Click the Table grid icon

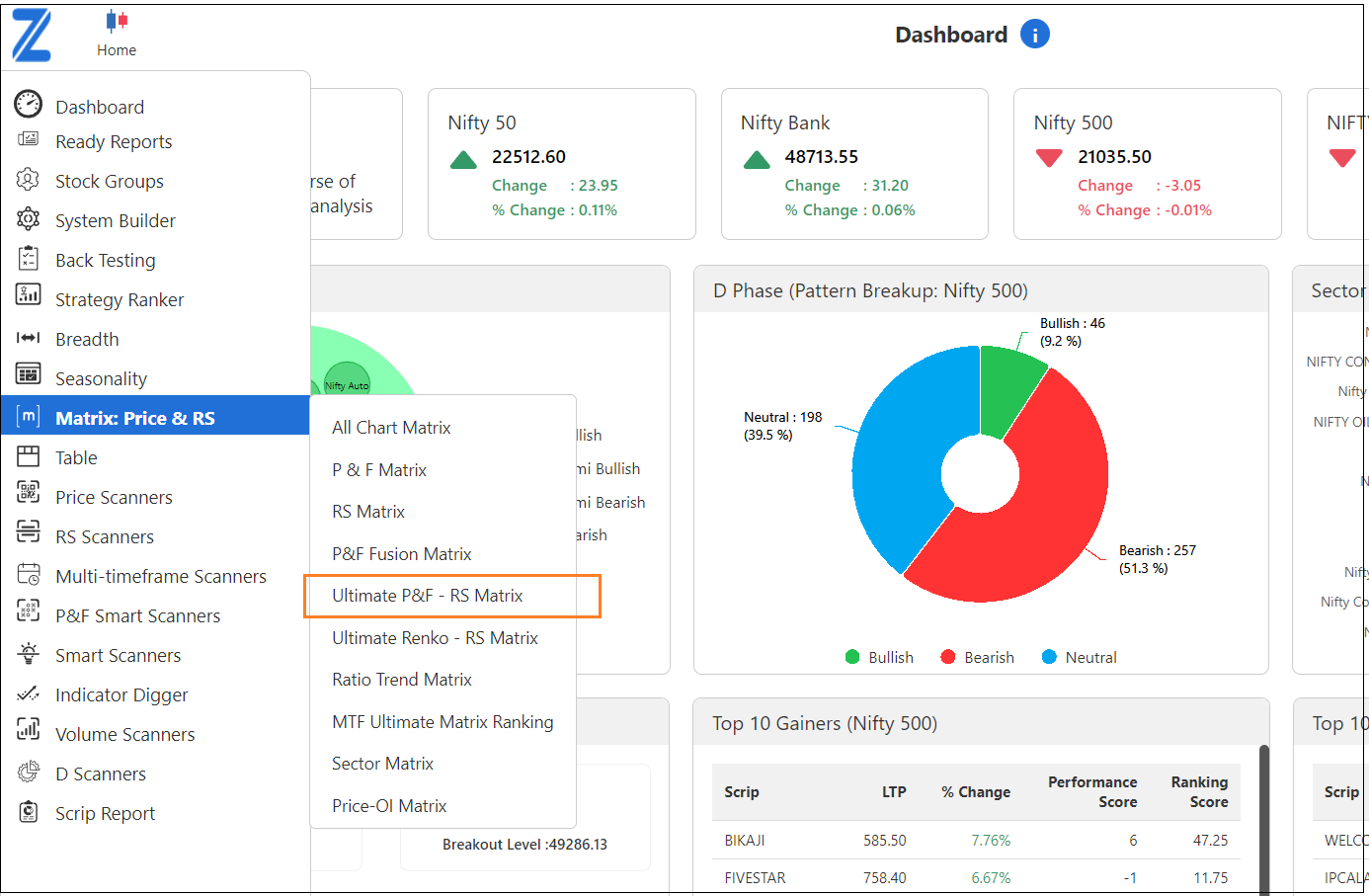[29, 455]
